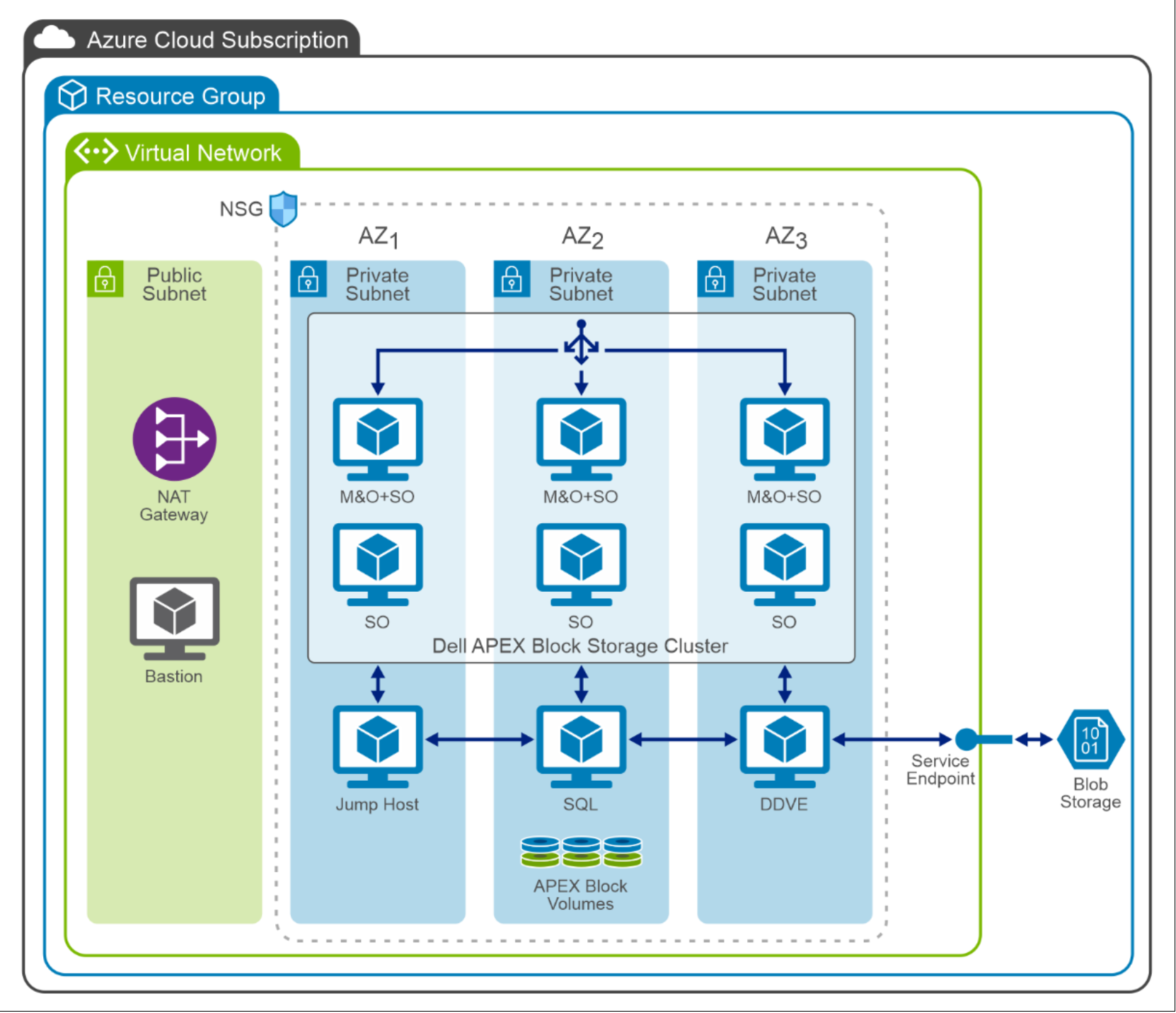Click the APEX Block Volumes label
Viewport: 1176px width, 1013px height.
point(580,895)
